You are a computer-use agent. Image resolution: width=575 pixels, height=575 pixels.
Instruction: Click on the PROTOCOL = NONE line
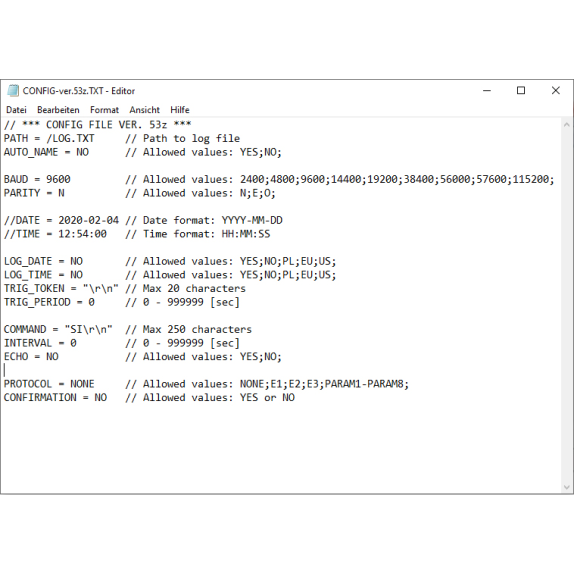click(206, 384)
